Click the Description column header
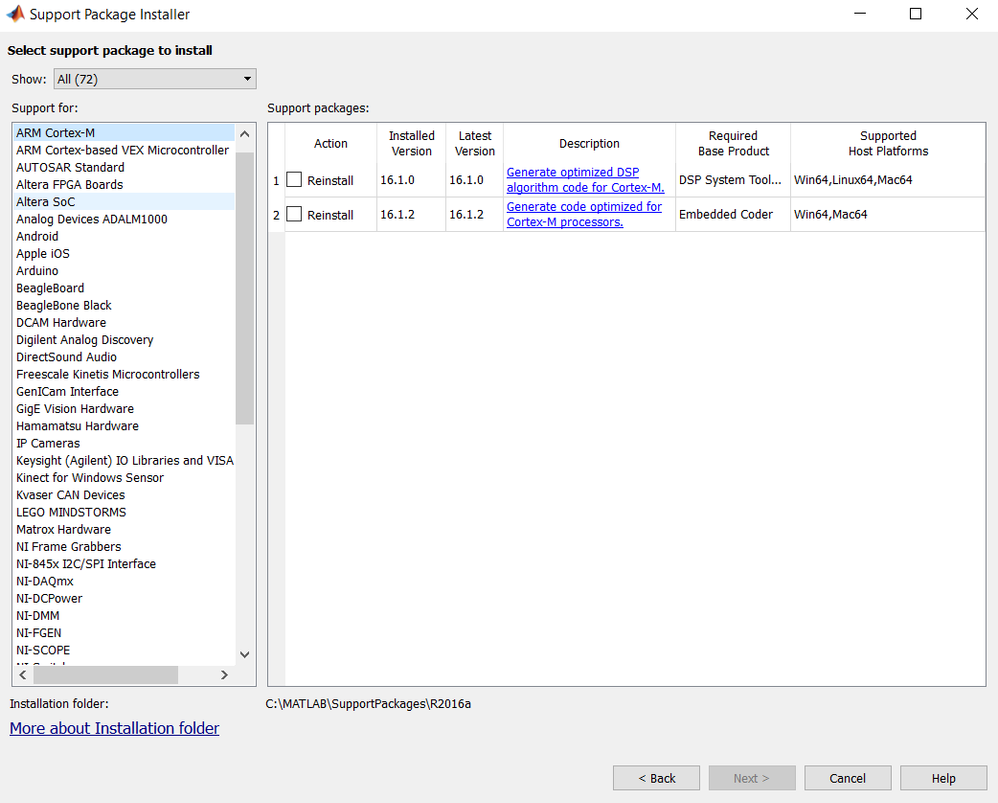 [589, 143]
